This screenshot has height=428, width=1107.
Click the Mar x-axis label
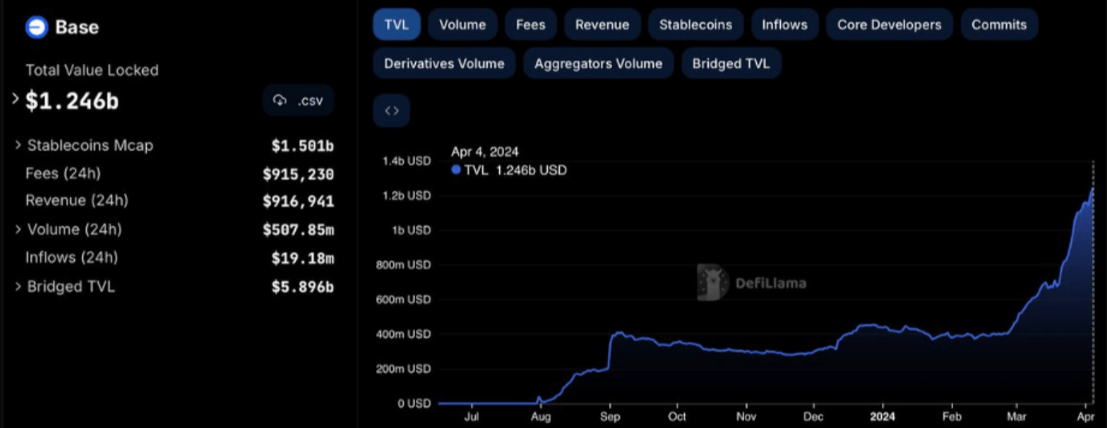tap(1019, 417)
